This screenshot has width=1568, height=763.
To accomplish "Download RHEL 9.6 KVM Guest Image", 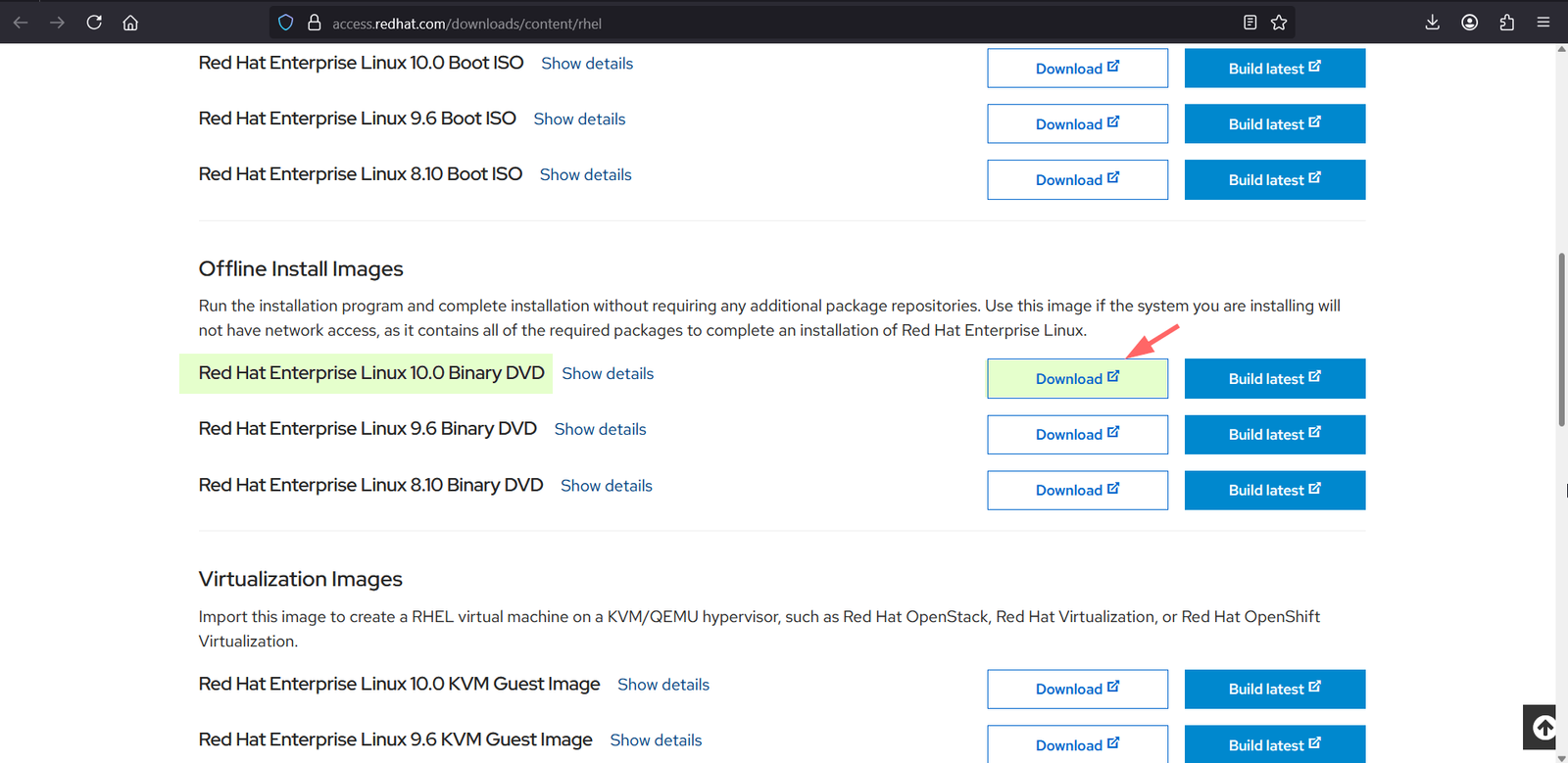I will (x=1077, y=744).
